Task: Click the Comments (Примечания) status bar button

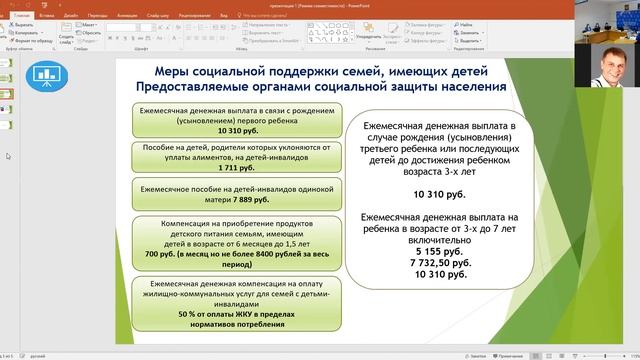Action: coord(508,356)
